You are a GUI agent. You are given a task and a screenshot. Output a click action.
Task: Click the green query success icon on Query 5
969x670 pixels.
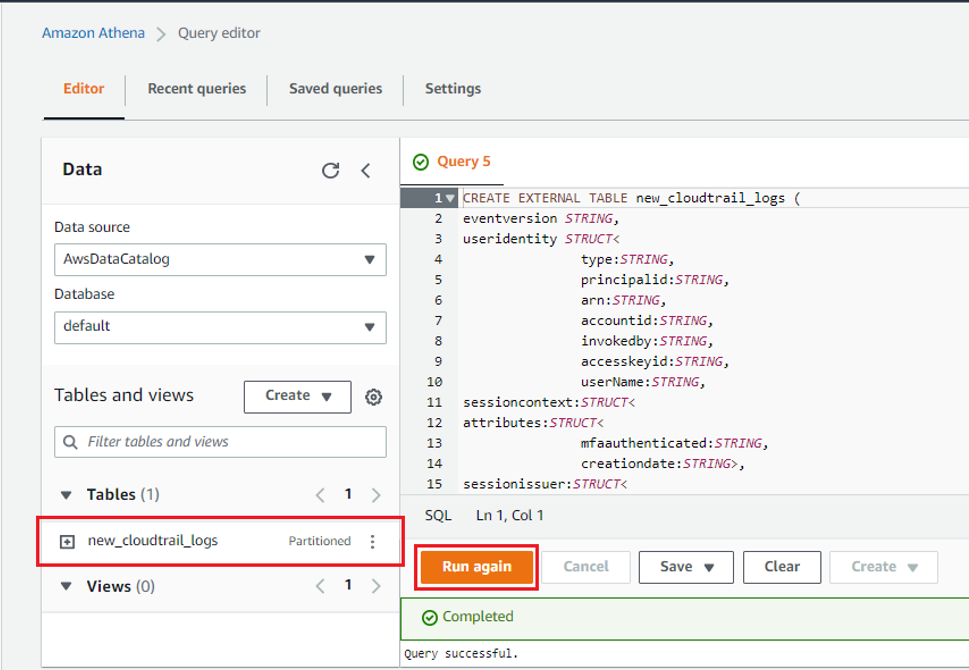(x=421, y=162)
